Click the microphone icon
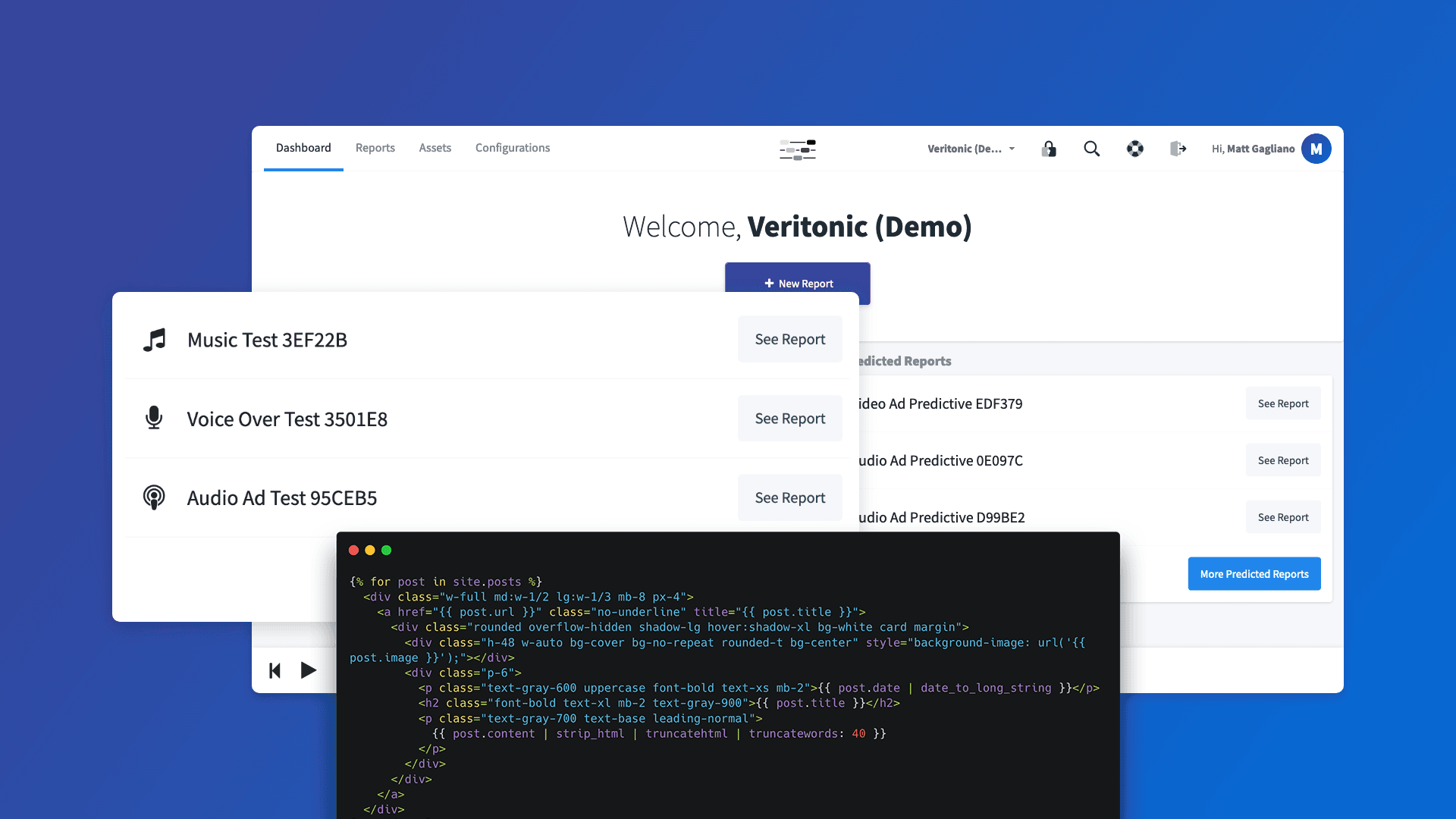 click(x=154, y=418)
